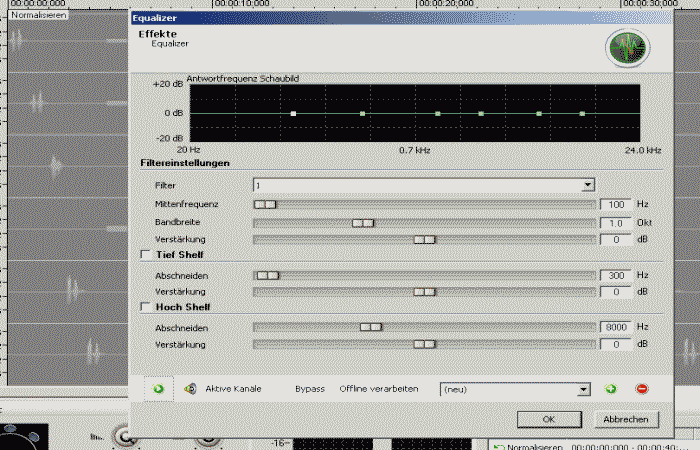Viewport: 700px width, 450px height.
Task: Click the green add preset icon
Action: pyautogui.click(x=611, y=388)
